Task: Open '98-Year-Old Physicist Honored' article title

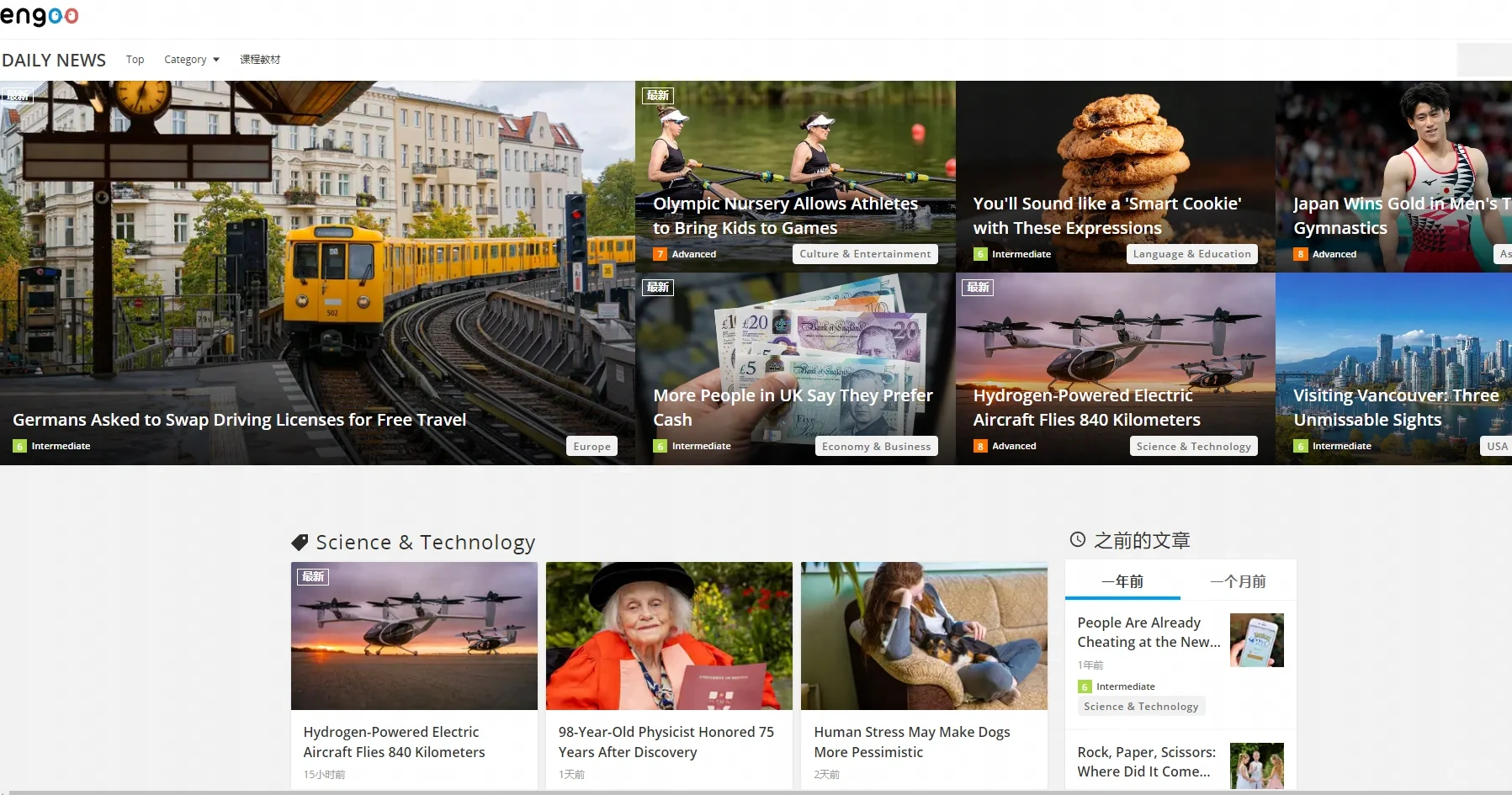Action: tap(666, 742)
